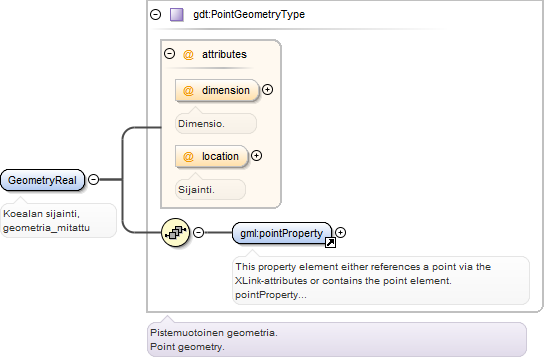
Task: Select the dimension attribute node
Action: pos(217,90)
